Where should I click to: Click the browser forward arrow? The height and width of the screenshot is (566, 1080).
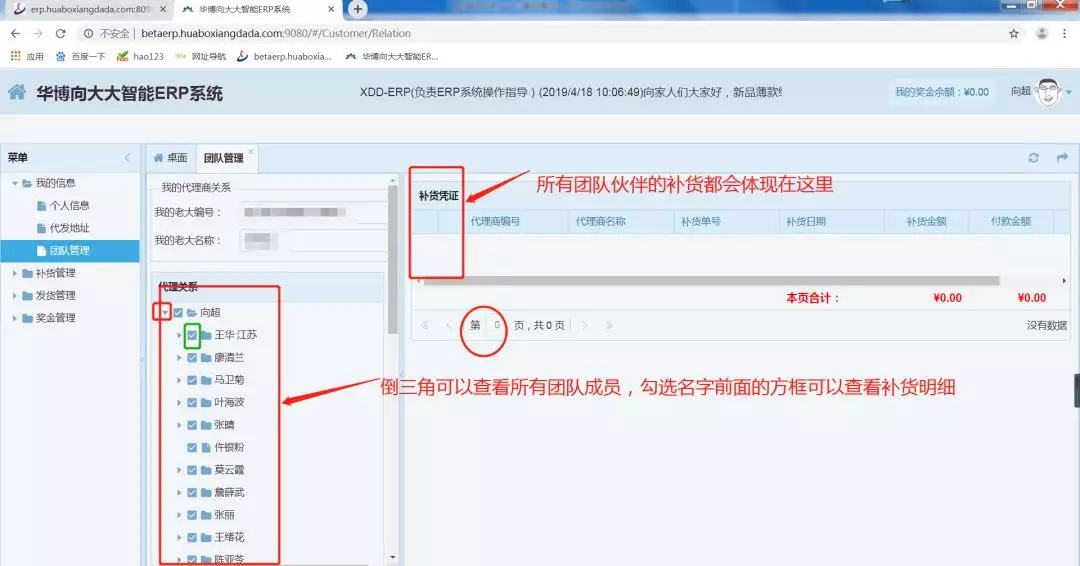[38, 33]
